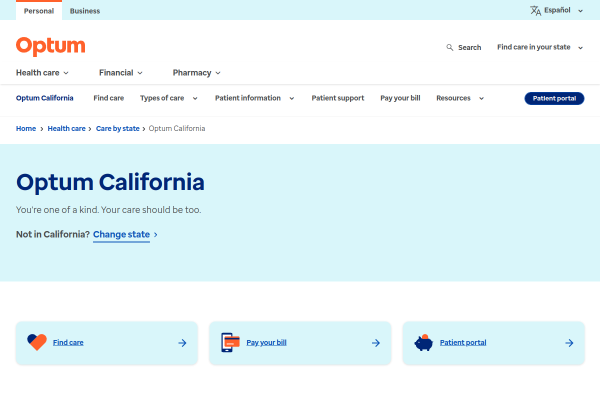
Task: Expand the Resources submenu
Action: coord(460,98)
